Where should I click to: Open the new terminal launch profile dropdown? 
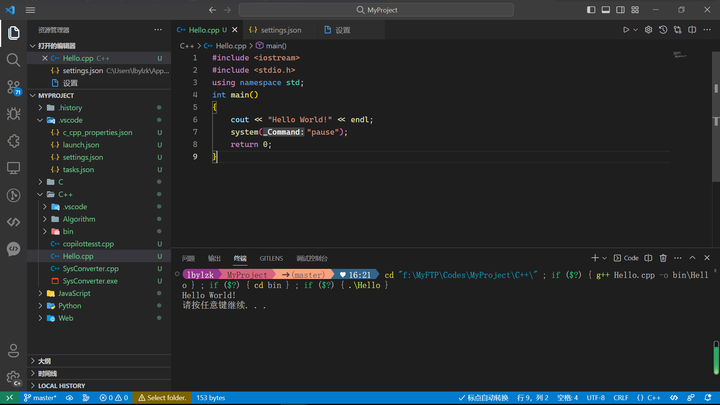click(x=604, y=258)
